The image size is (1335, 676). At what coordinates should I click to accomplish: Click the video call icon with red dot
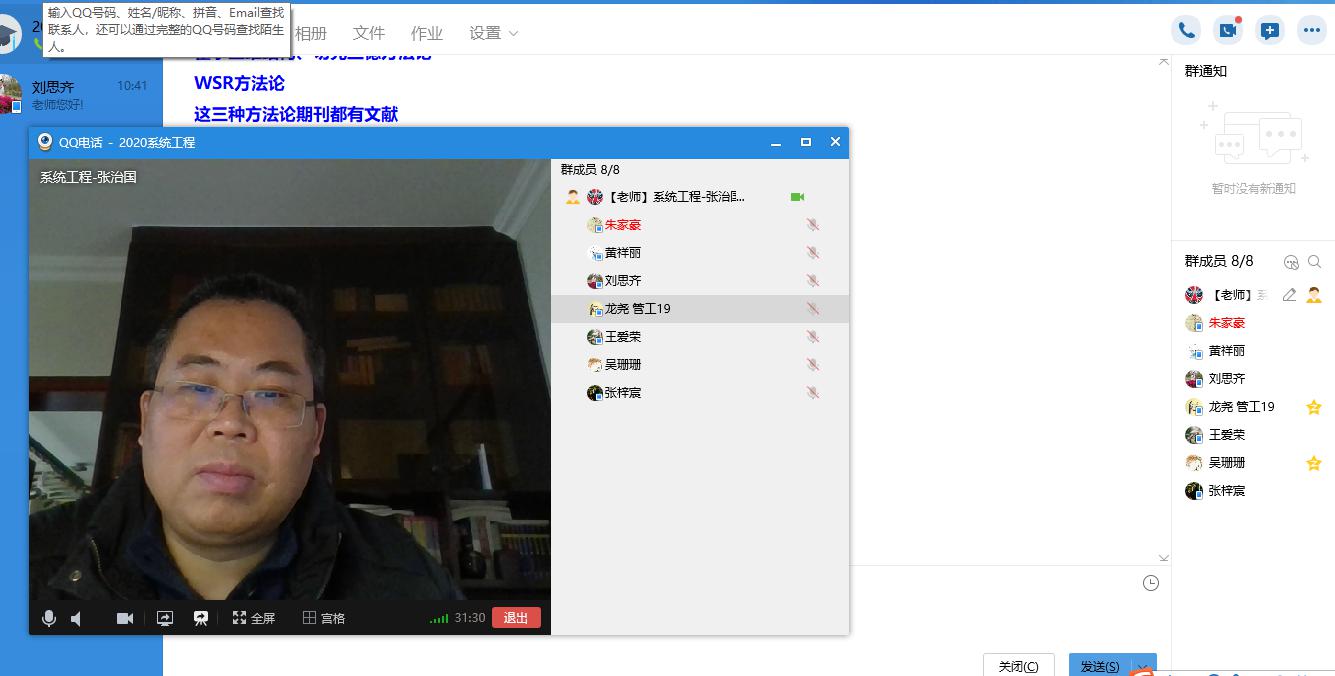[1227, 30]
